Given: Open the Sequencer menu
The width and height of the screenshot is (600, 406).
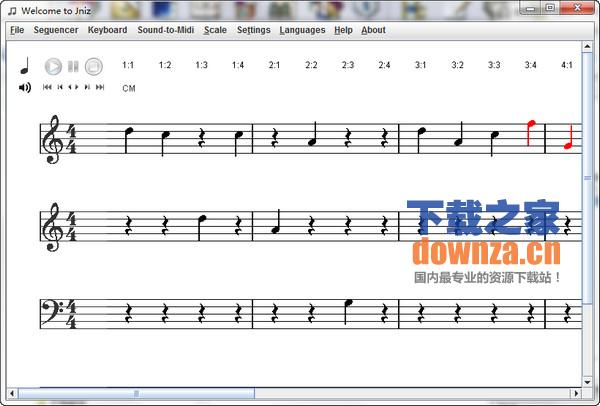Looking at the screenshot, I should click(56, 30).
